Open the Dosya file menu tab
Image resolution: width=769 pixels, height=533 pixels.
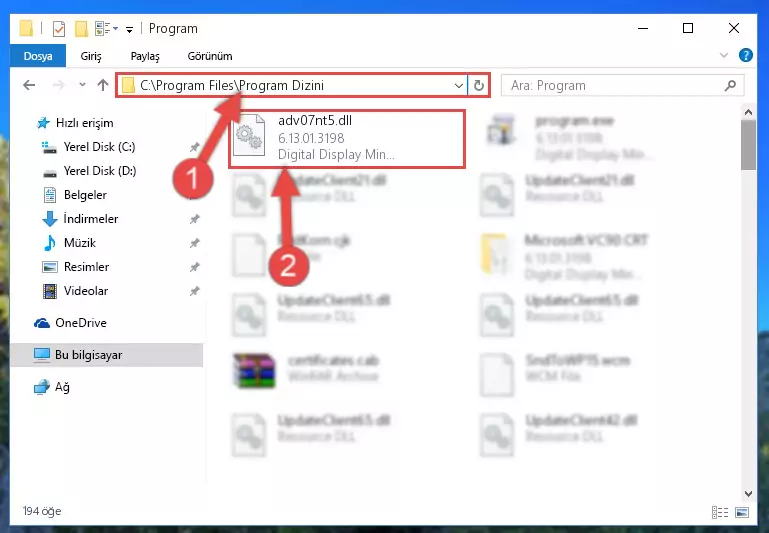point(38,56)
